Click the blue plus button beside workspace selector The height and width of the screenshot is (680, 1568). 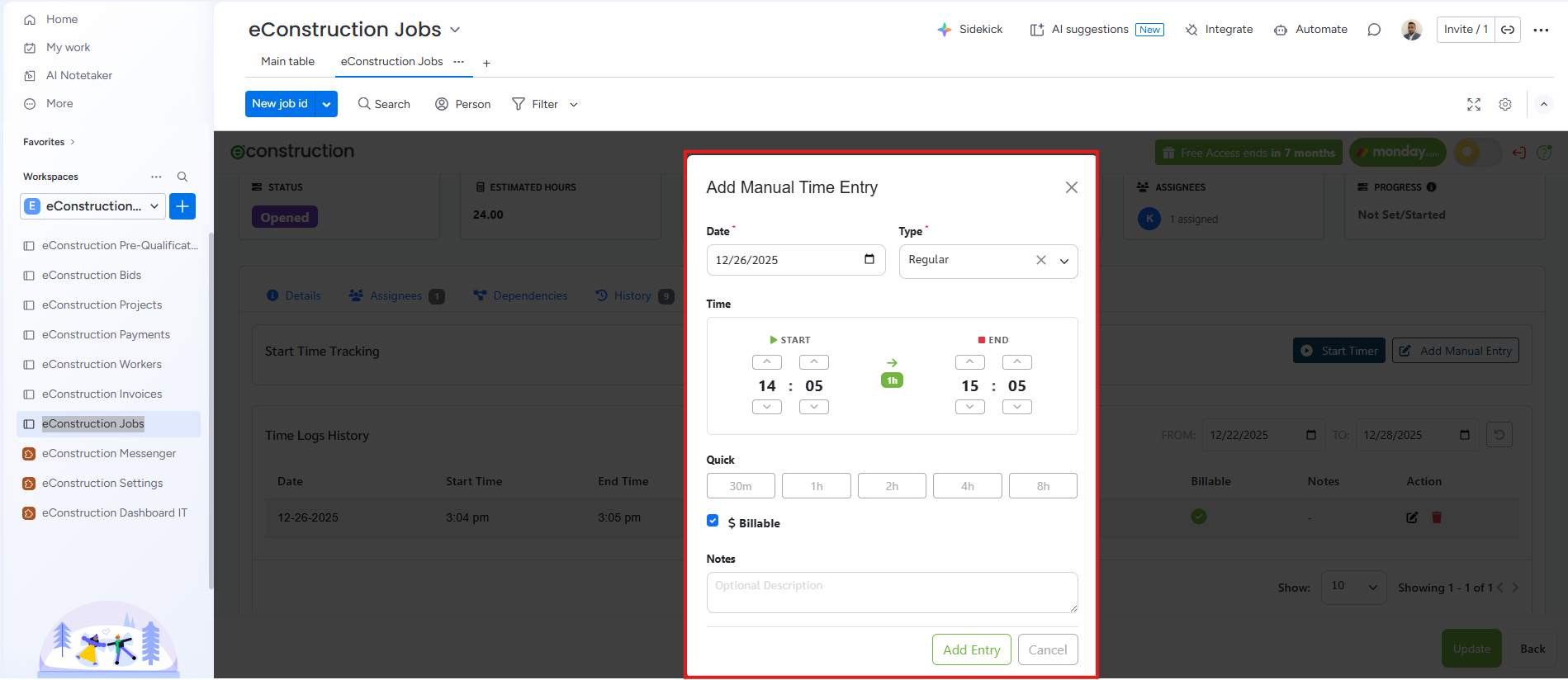pyautogui.click(x=182, y=206)
